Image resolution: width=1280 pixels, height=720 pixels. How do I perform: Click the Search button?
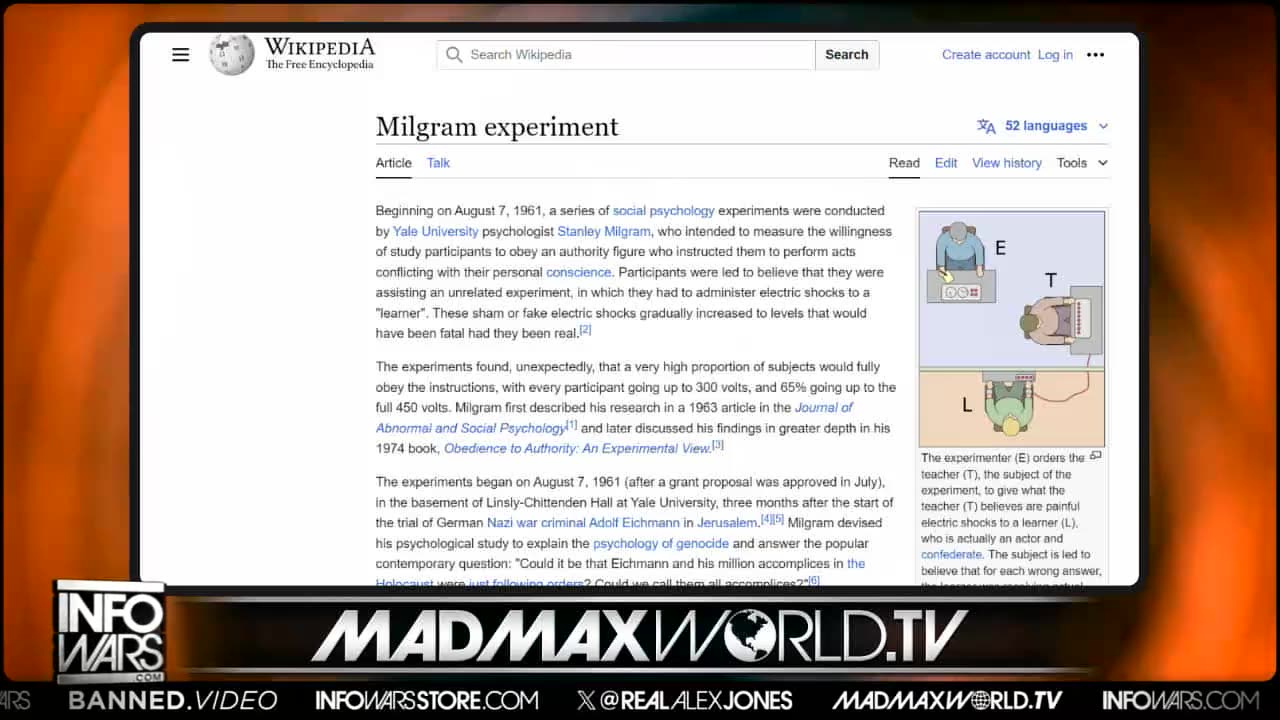click(847, 55)
